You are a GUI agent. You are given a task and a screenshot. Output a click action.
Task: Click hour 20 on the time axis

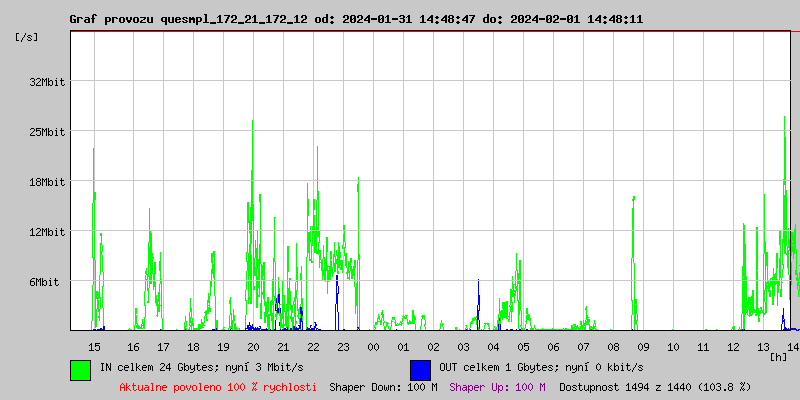point(253,346)
